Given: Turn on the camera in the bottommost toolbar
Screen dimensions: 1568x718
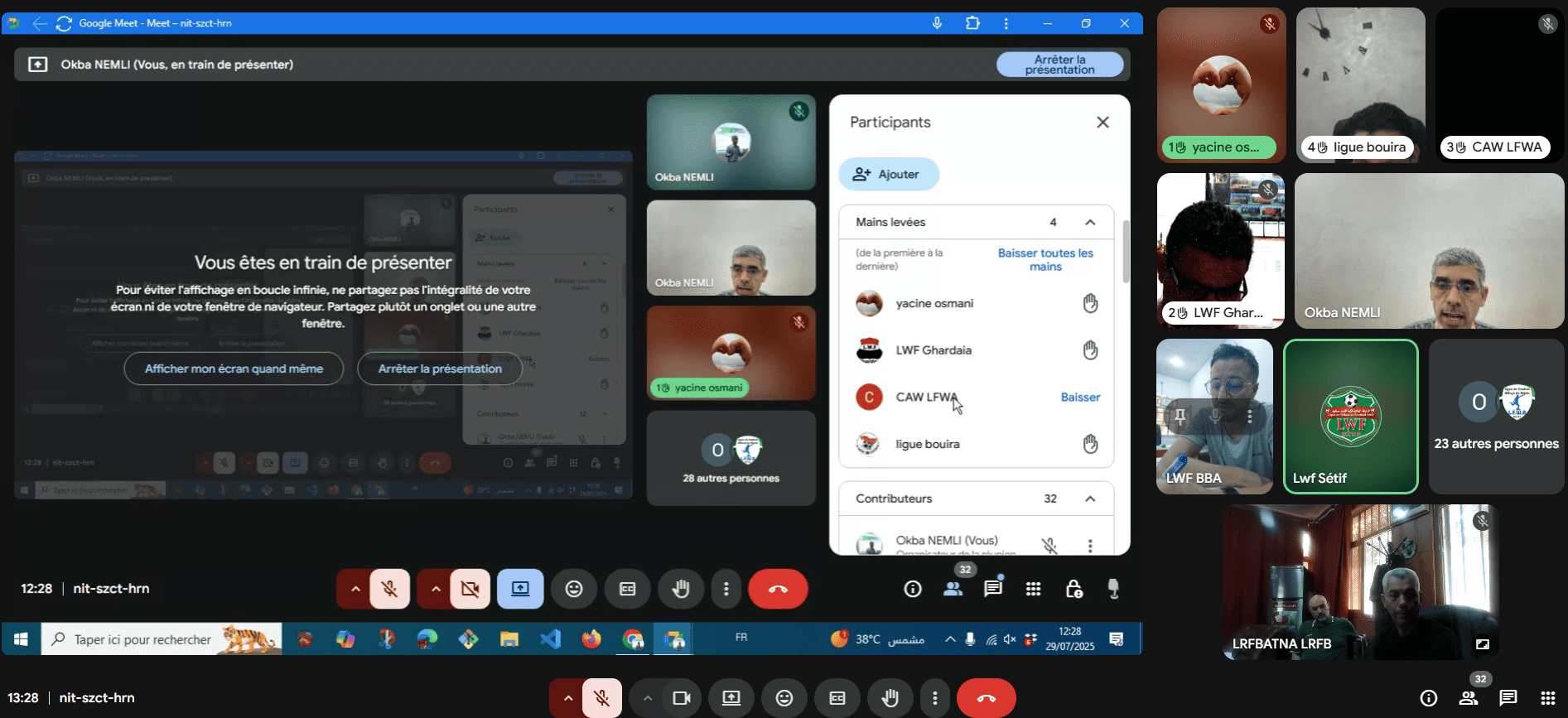Looking at the screenshot, I should click(681, 698).
